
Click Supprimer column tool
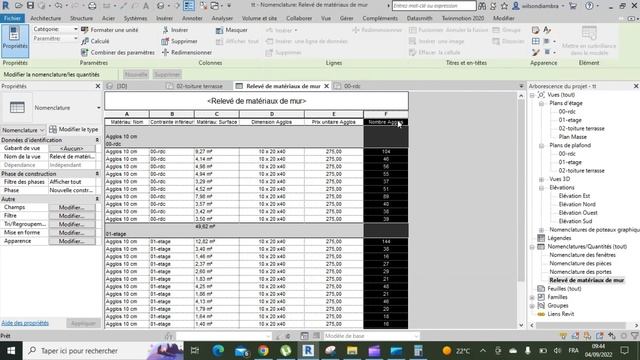point(180,41)
